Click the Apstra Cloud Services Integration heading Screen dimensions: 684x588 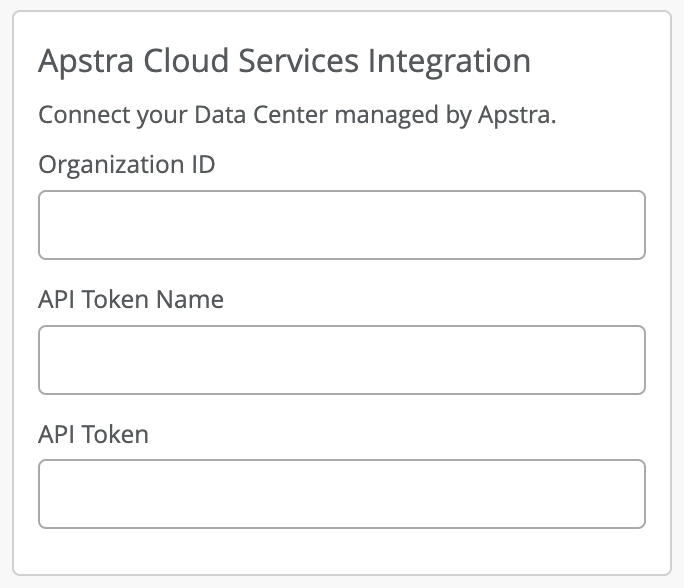click(284, 62)
